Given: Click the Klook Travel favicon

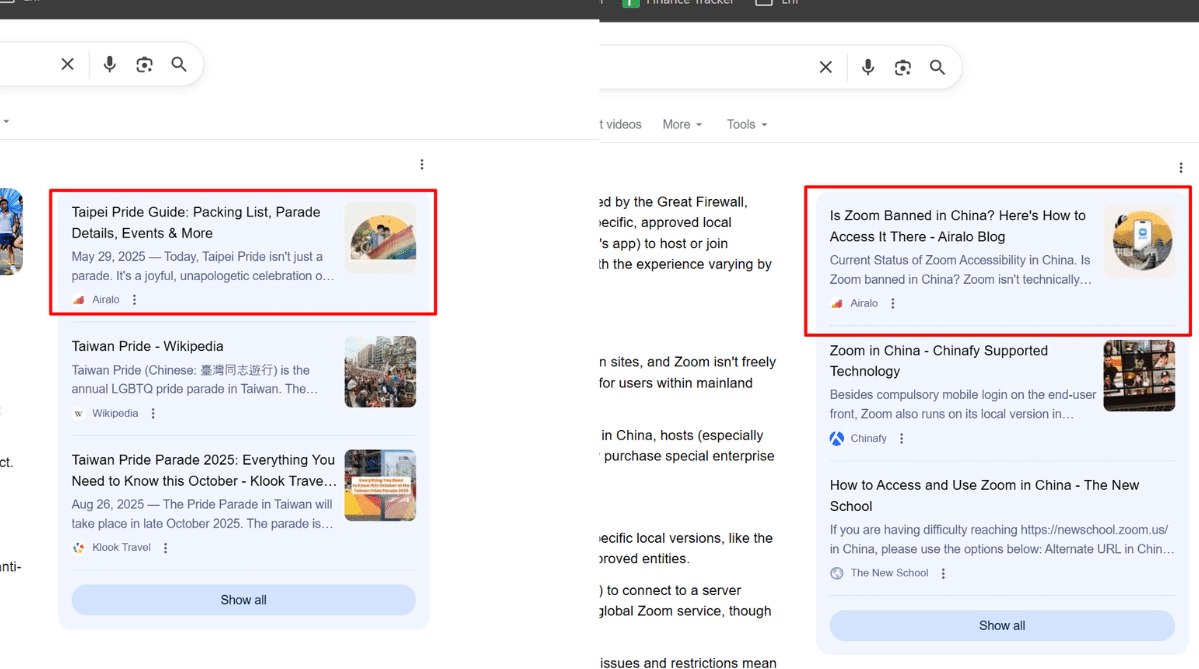Looking at the screenshot, I should [79, 547].
